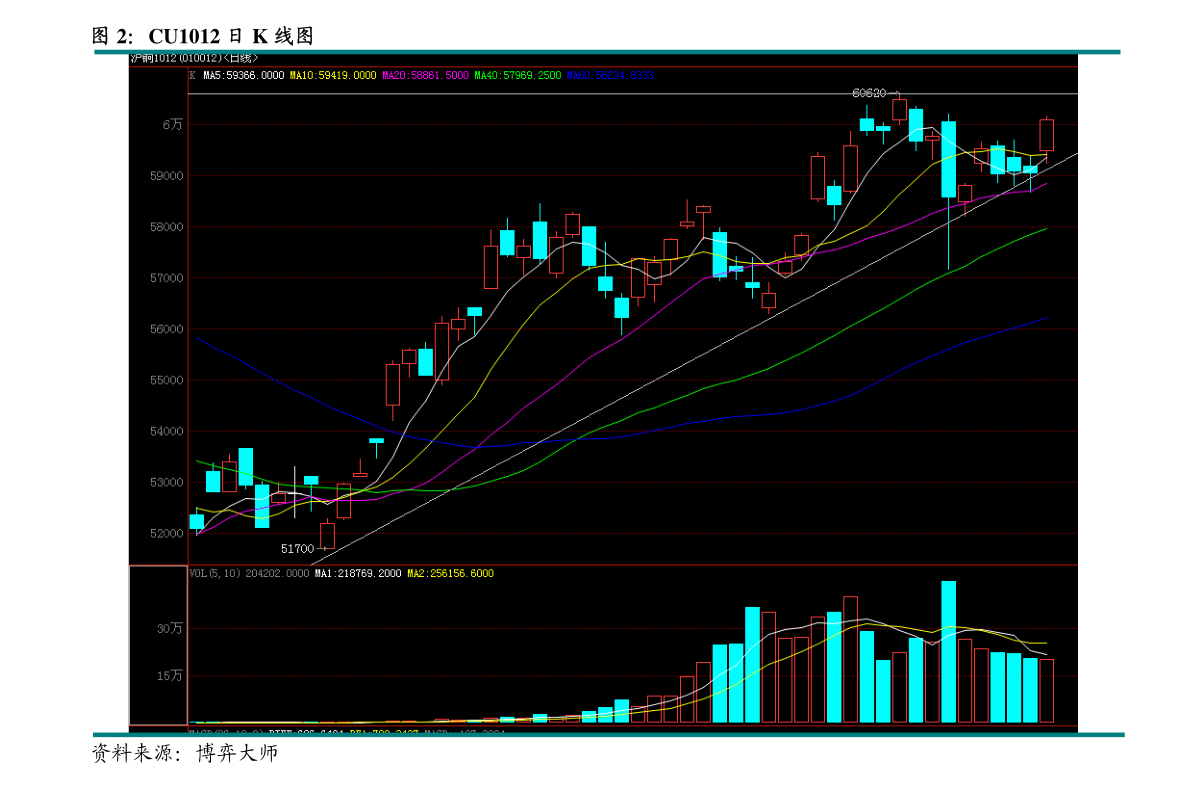Screen dimensions: 1191x785
Task: Click the 51700 low price marker
Action: (298, 549)
